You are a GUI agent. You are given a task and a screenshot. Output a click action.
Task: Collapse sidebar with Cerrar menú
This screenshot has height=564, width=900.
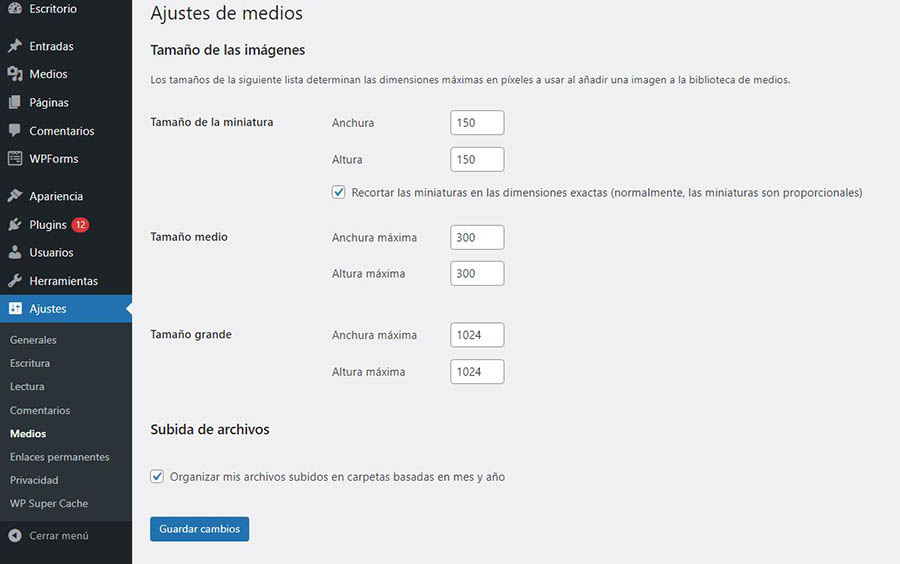(x=48, y=535)
